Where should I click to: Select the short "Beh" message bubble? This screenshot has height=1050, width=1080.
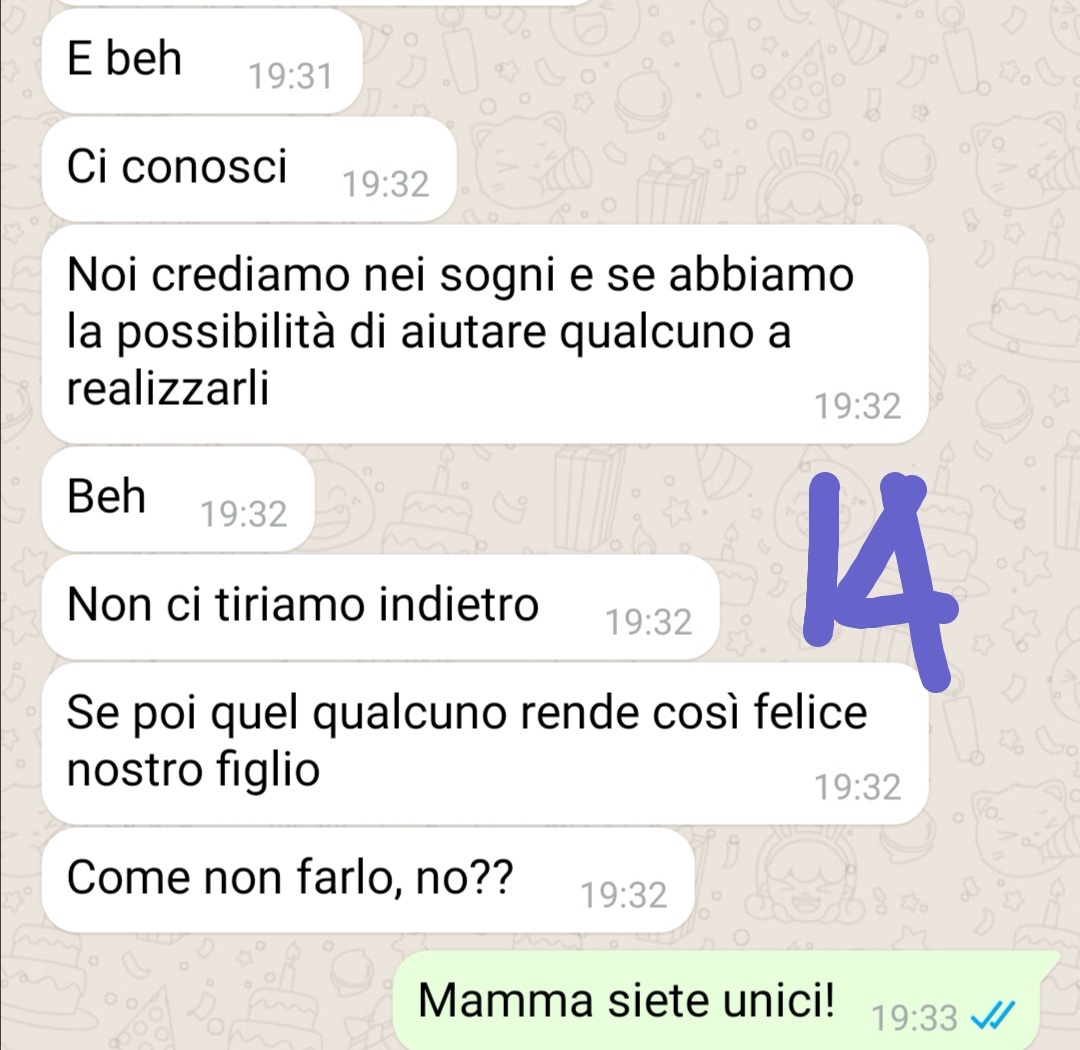[178, 498]
